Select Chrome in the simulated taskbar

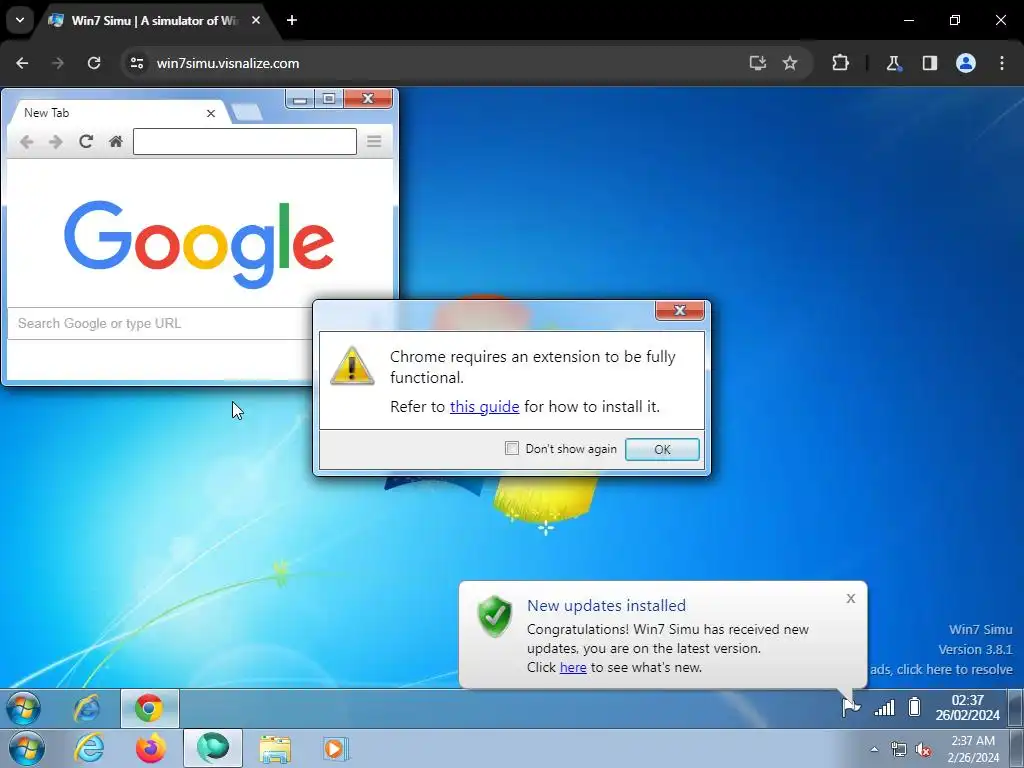pos(150,708)
